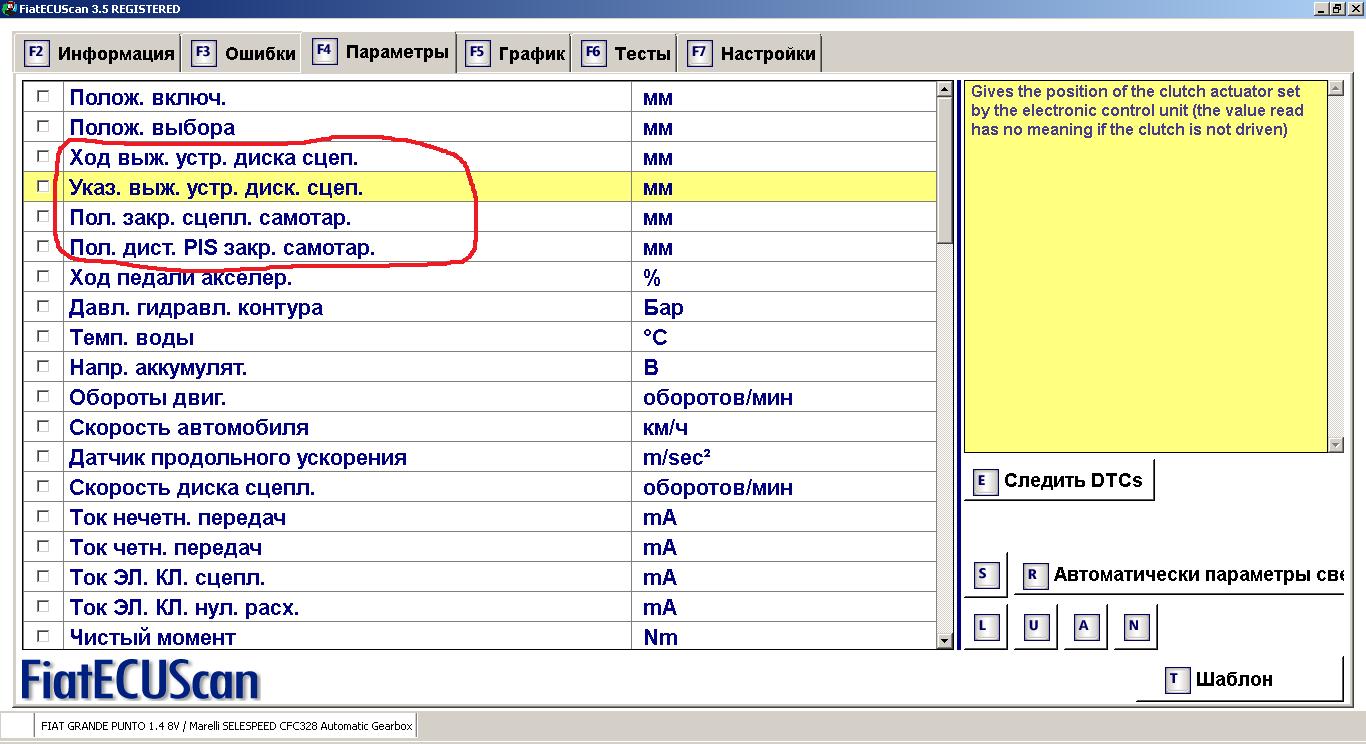Click the A shortcut button
Image resolution: width=1366 pixels, height=744 pixels.
tap(1084, 627)
